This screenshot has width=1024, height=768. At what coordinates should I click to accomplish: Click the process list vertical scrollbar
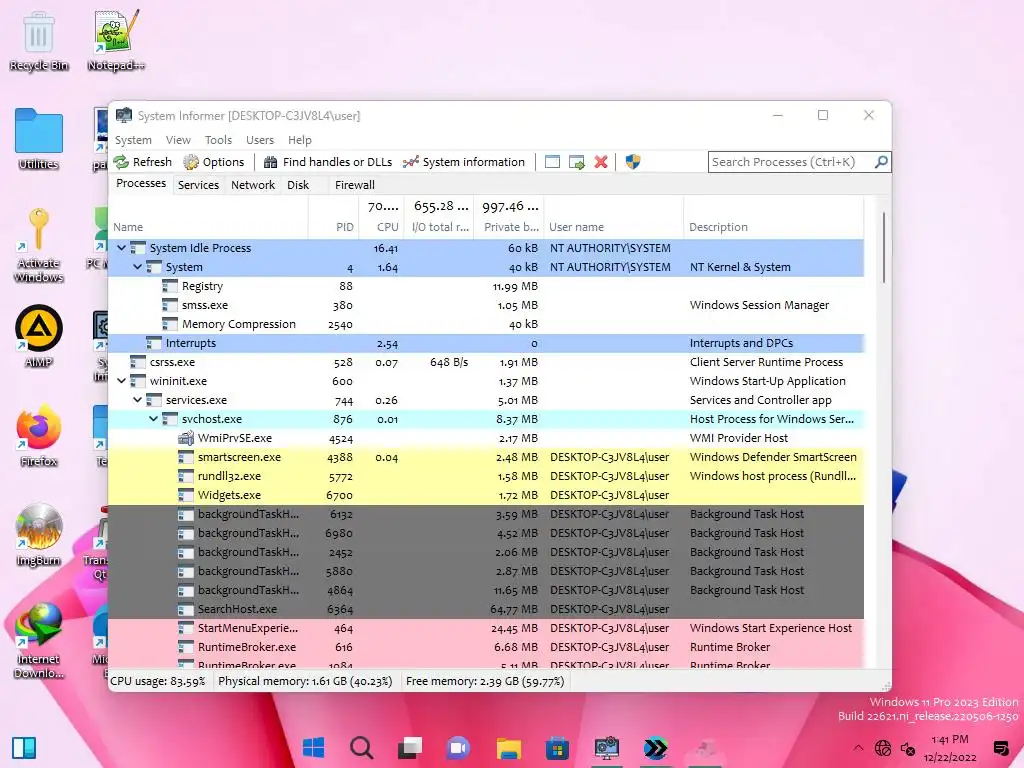pyautogui.click(x=884, y=248)
